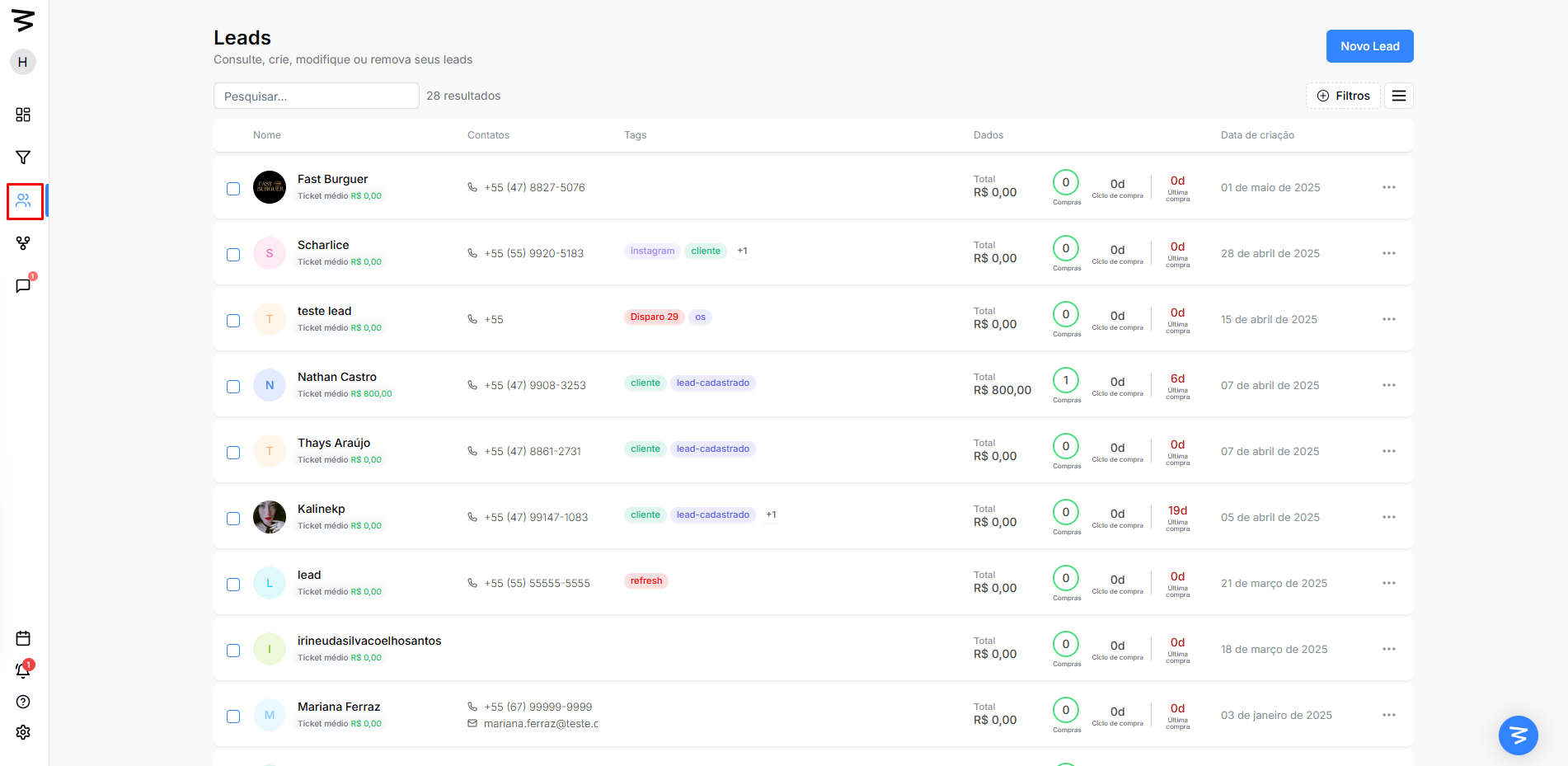Click the instagram tag on Scharlice
Screen dimensions: 1568x766
[652, 251]
